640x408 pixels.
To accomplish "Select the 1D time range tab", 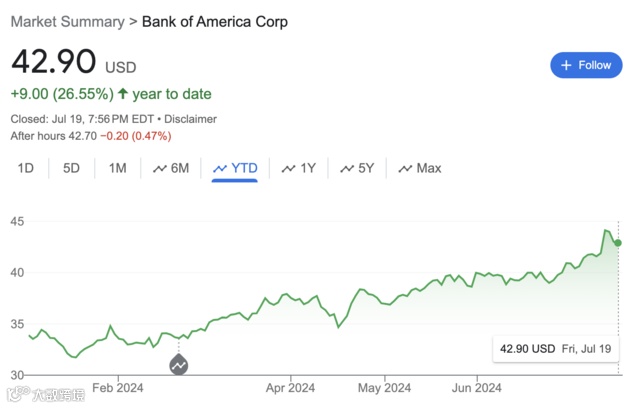I will click(x=26, y=168).
